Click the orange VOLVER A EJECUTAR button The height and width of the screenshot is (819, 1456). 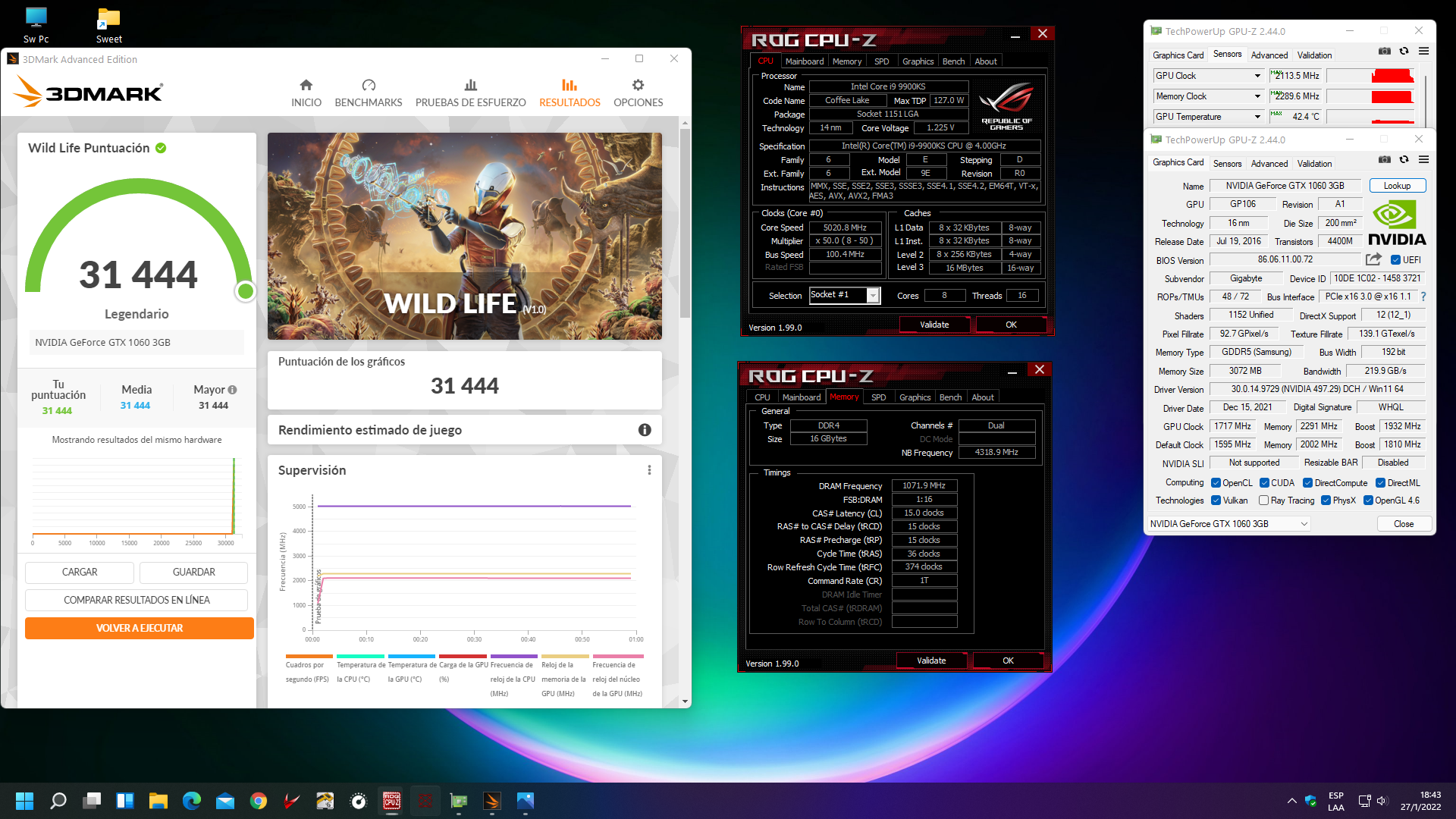click(139, 628)
